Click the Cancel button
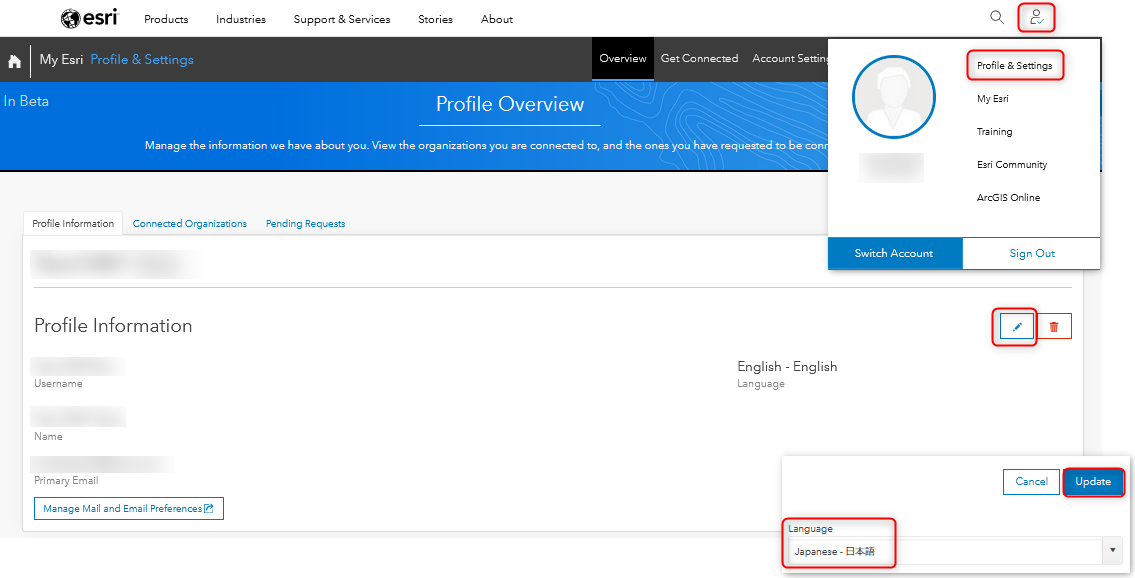 coord(1031,482)
